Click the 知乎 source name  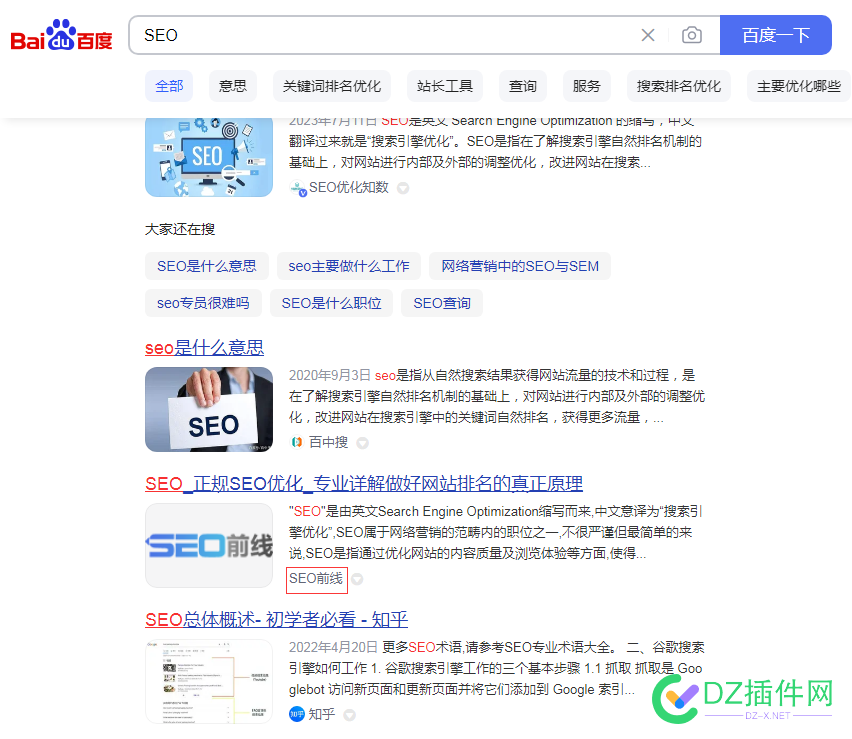tap(322, 714)
